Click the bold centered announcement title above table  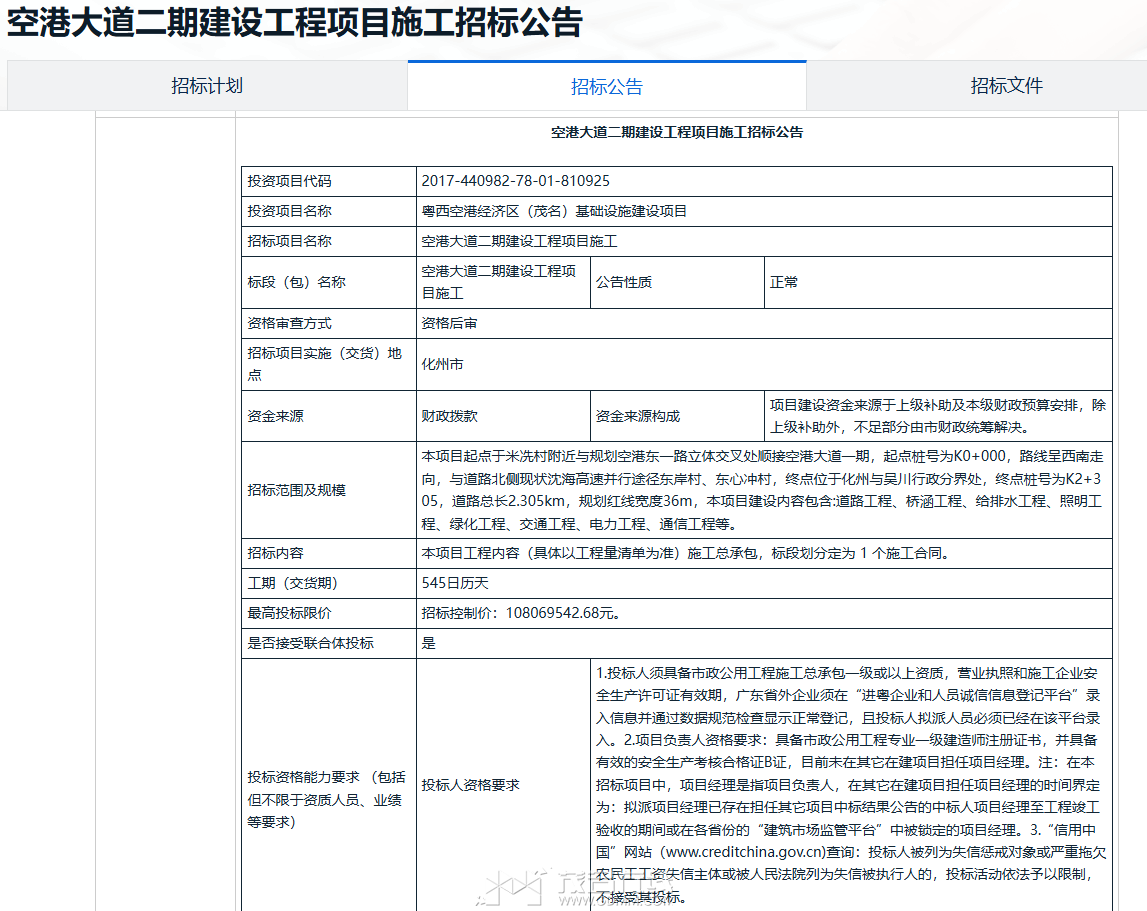(677, 132)
